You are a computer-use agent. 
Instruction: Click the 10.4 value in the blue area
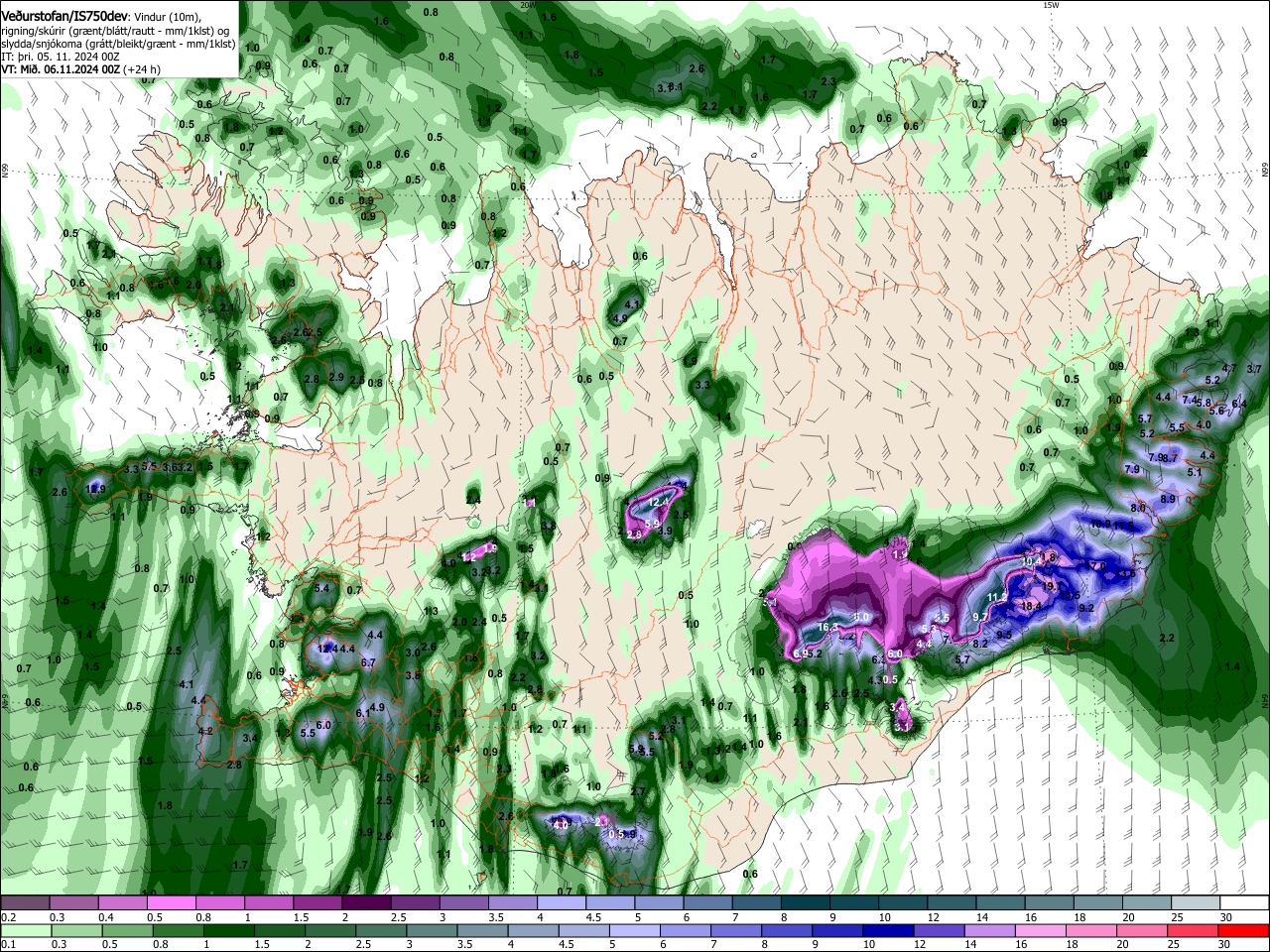pyautogui.click(x=1032, y=561)
